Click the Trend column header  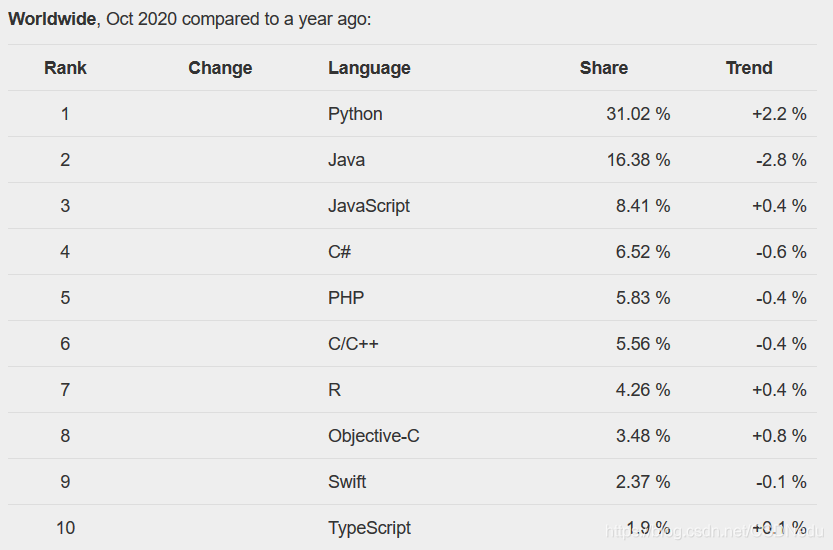click(x=749, y=68)
